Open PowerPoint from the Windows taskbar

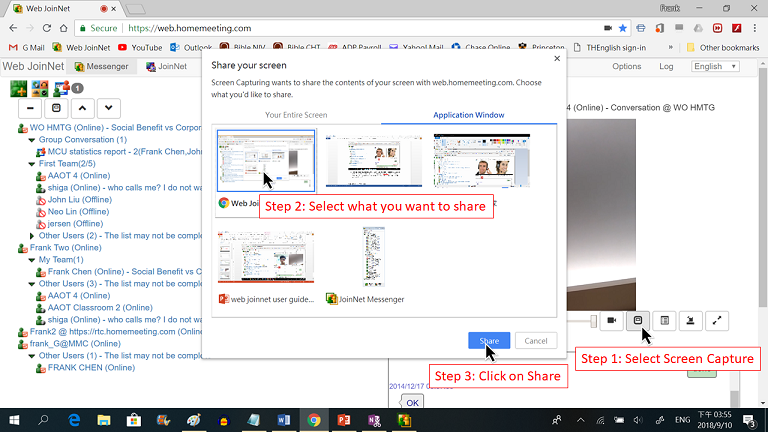click(x=342, y=420)
